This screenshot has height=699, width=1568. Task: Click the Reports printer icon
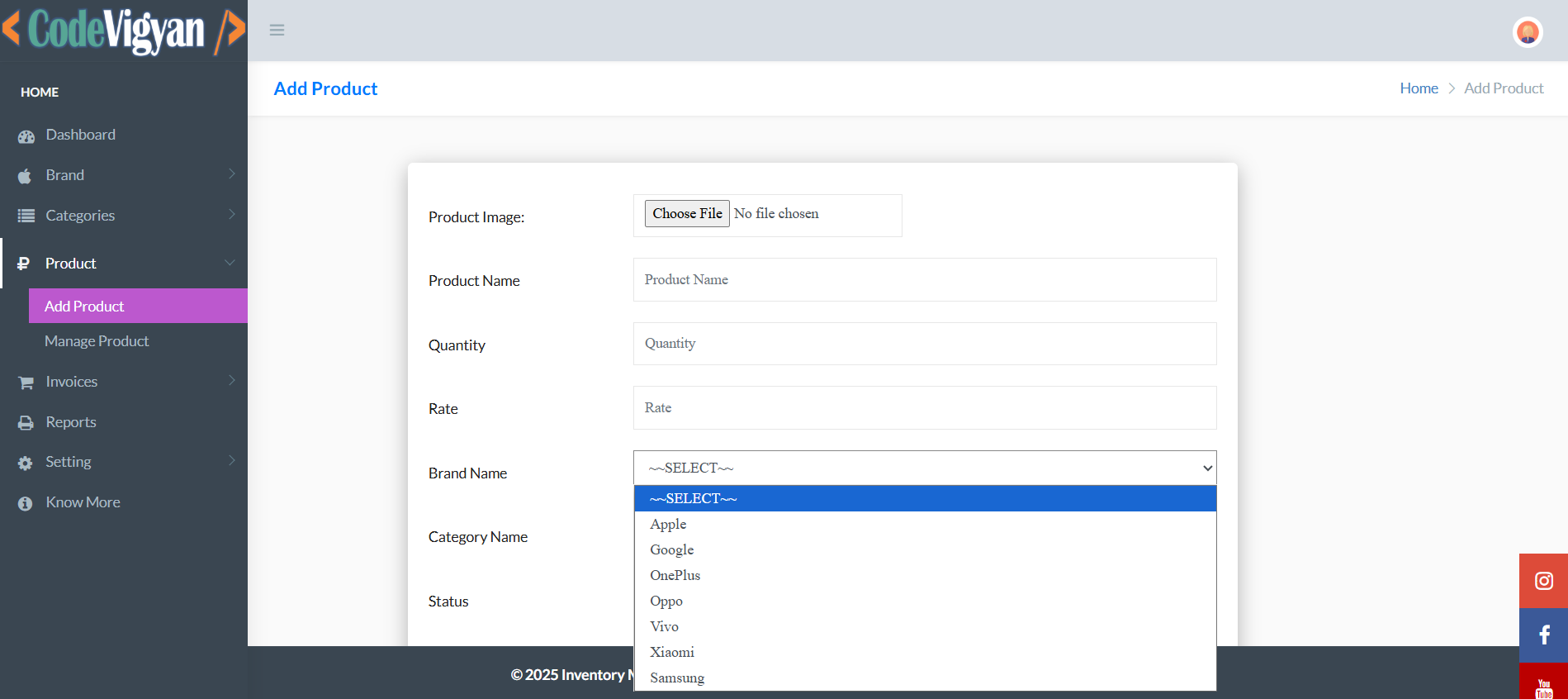tap(26, 423)
